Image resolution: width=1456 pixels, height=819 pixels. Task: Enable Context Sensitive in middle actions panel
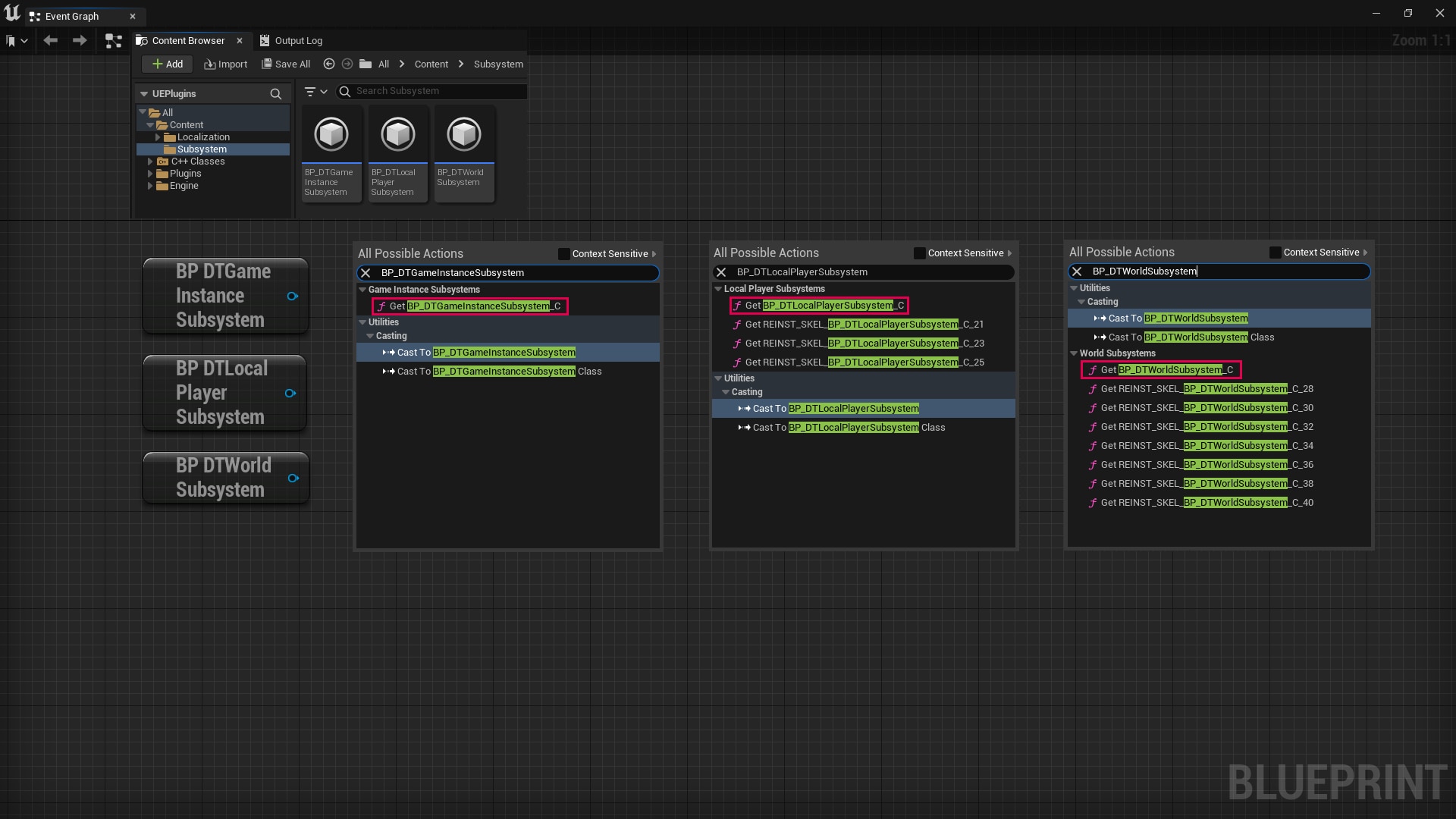[x=919, y=253]
